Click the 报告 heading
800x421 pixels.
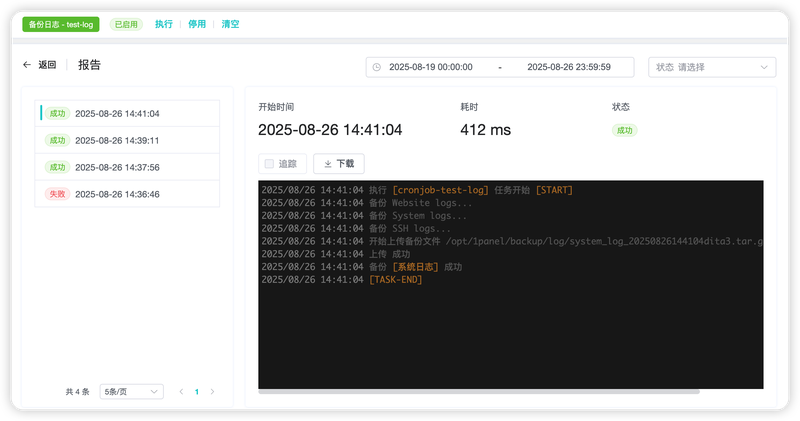89,65
